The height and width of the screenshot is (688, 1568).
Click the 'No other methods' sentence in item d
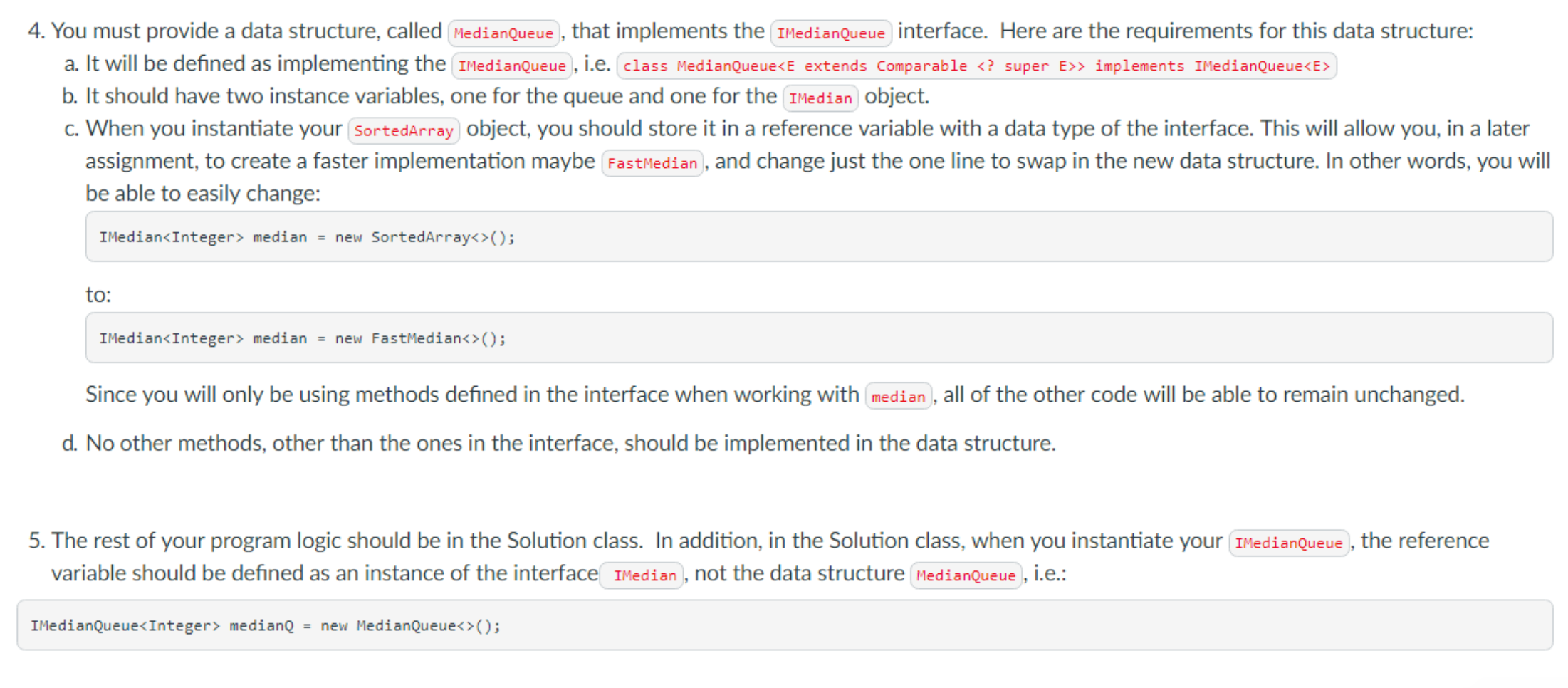pyautogui.click(x=570, y=443)
